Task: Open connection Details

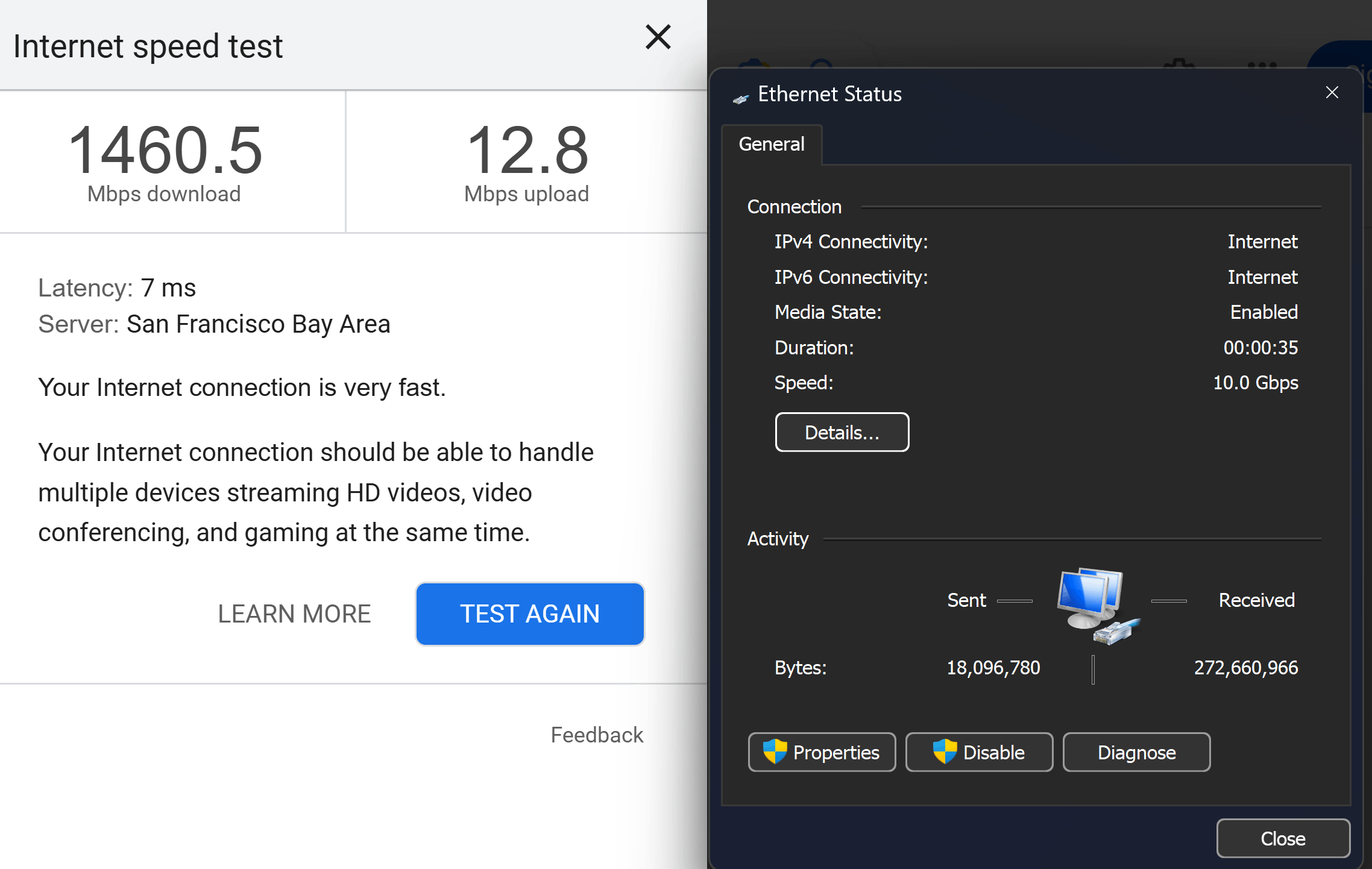Action: [x=842, y=432]
